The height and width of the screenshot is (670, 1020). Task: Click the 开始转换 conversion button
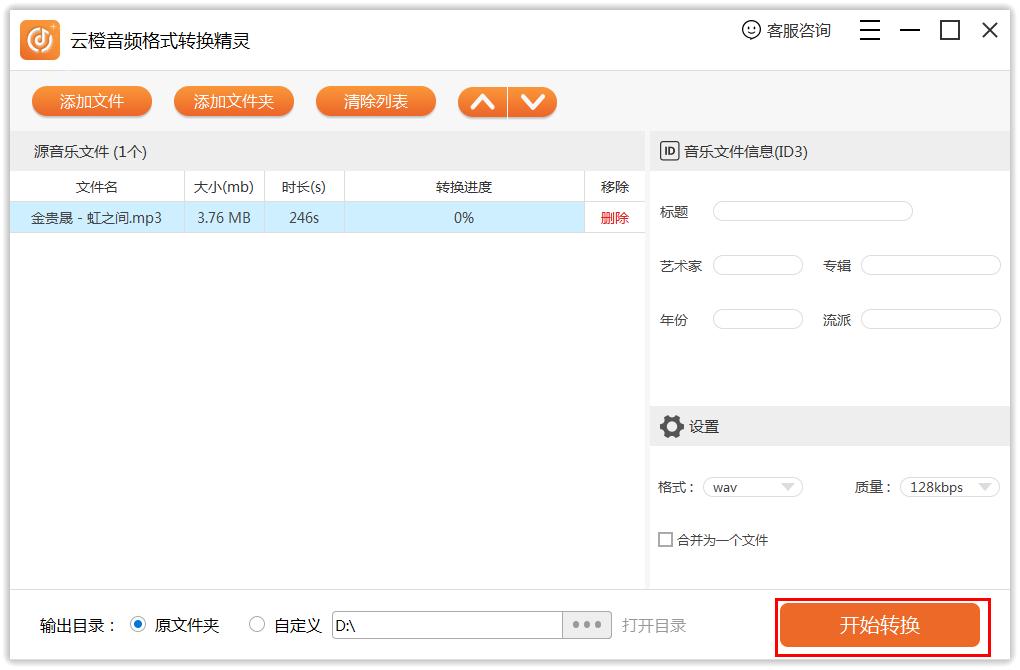(879, 625)
